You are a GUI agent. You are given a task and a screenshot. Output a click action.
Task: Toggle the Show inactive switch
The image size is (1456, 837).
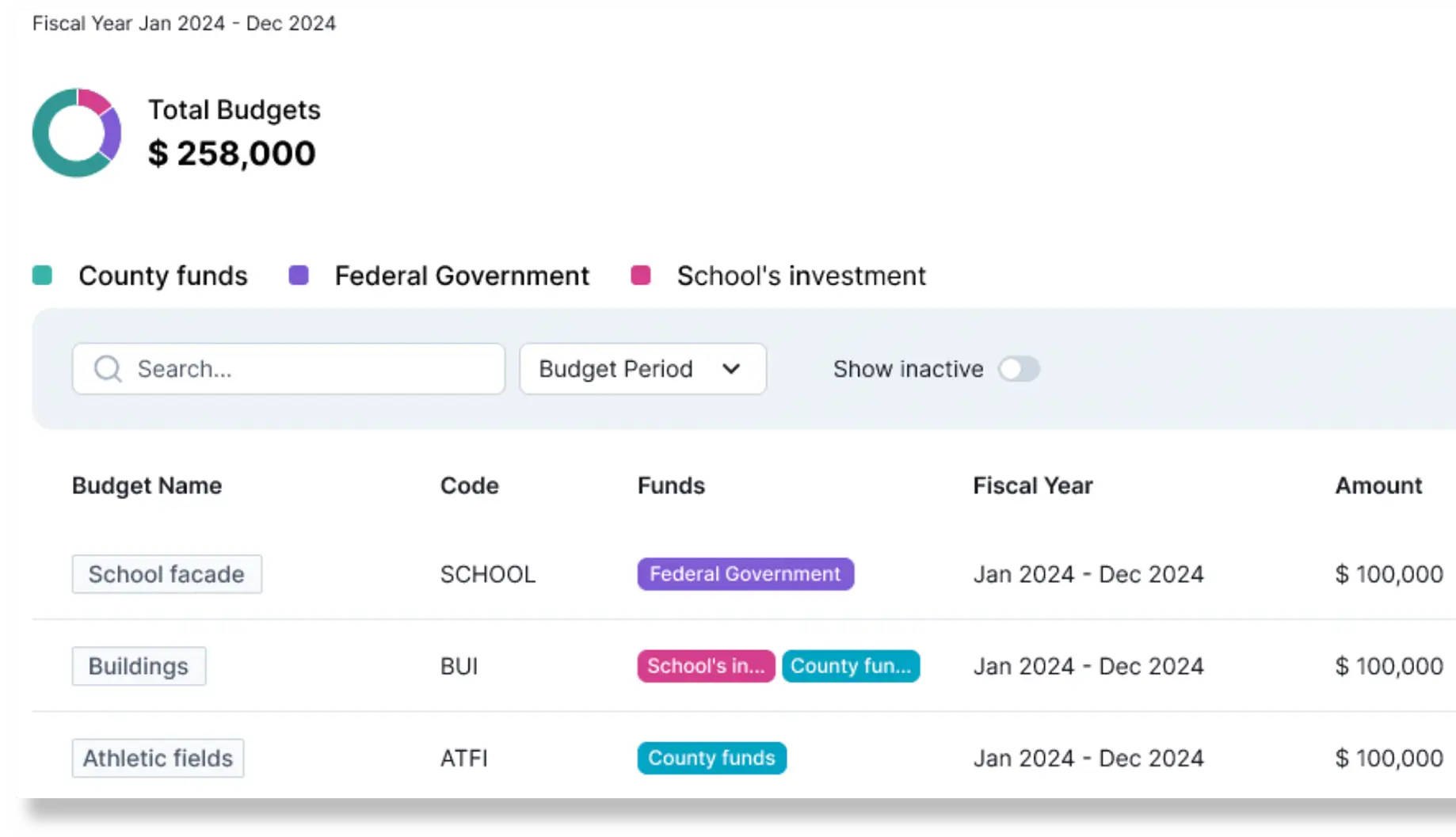tap(1019, 369)
